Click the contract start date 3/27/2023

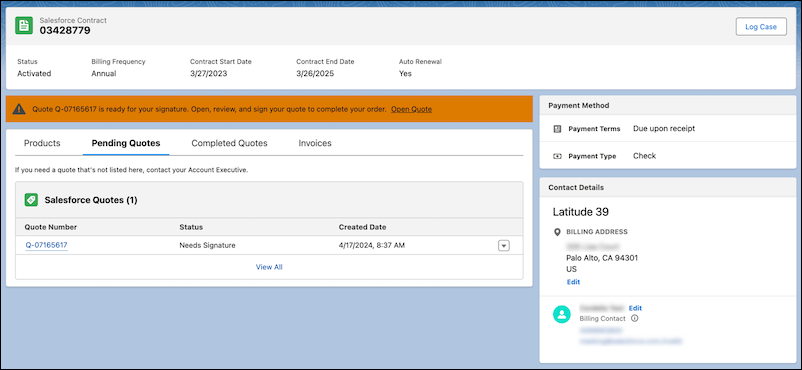[208, 73]
